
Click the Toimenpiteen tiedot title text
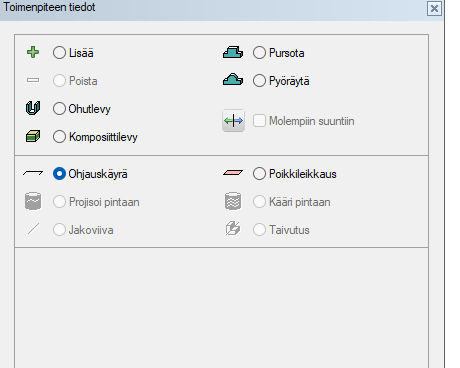pos(49,7)
